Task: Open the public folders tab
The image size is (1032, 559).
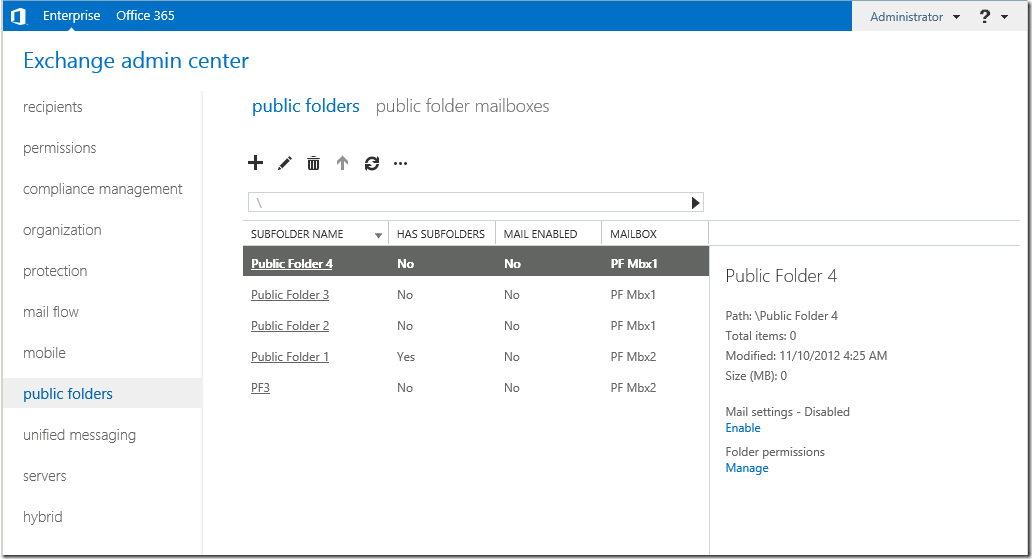Action: pos(306,106)
